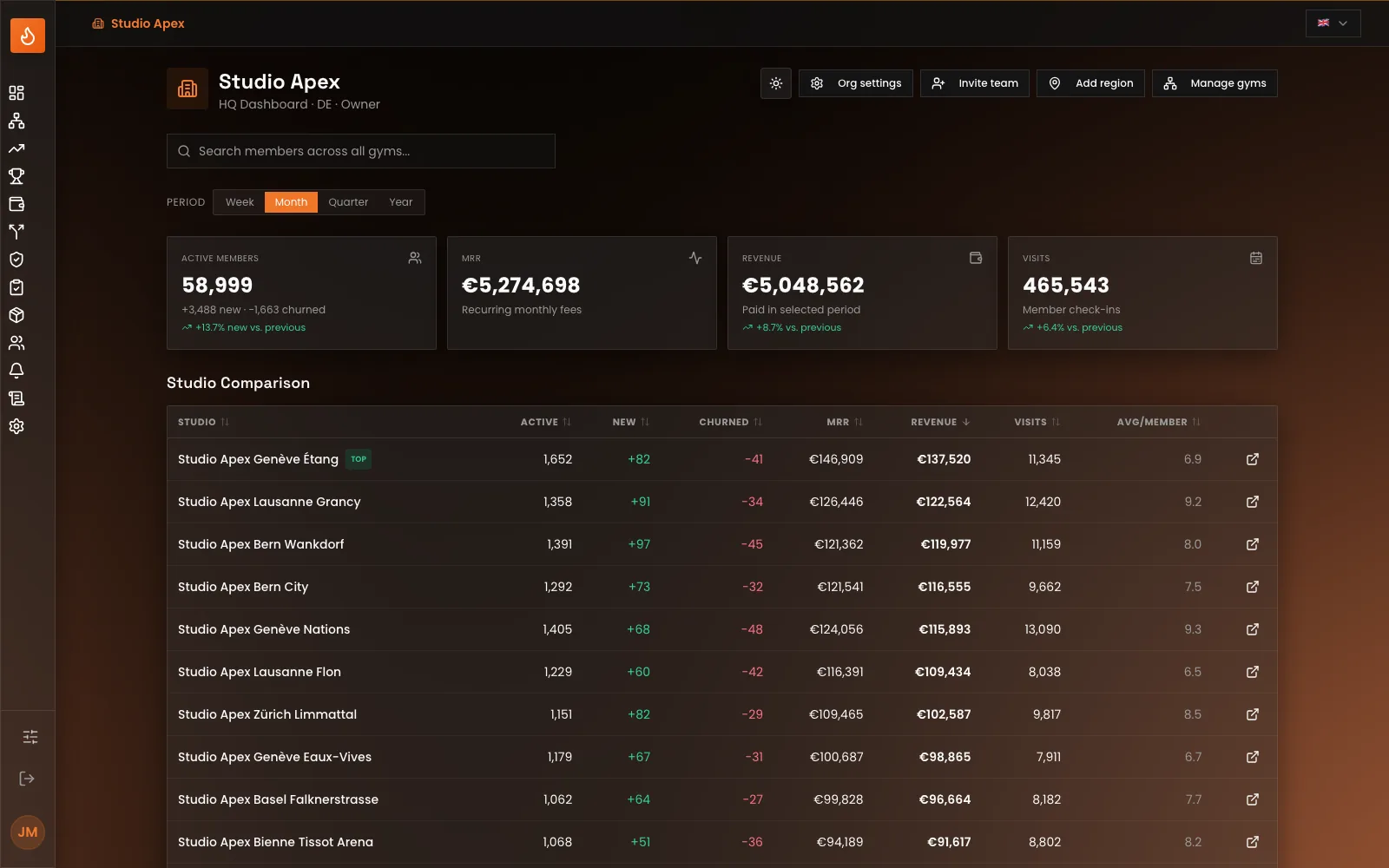Toggle the light/dark theme sun button
The height and width of the screenshot is (868, 1389).
pos(776,83)
